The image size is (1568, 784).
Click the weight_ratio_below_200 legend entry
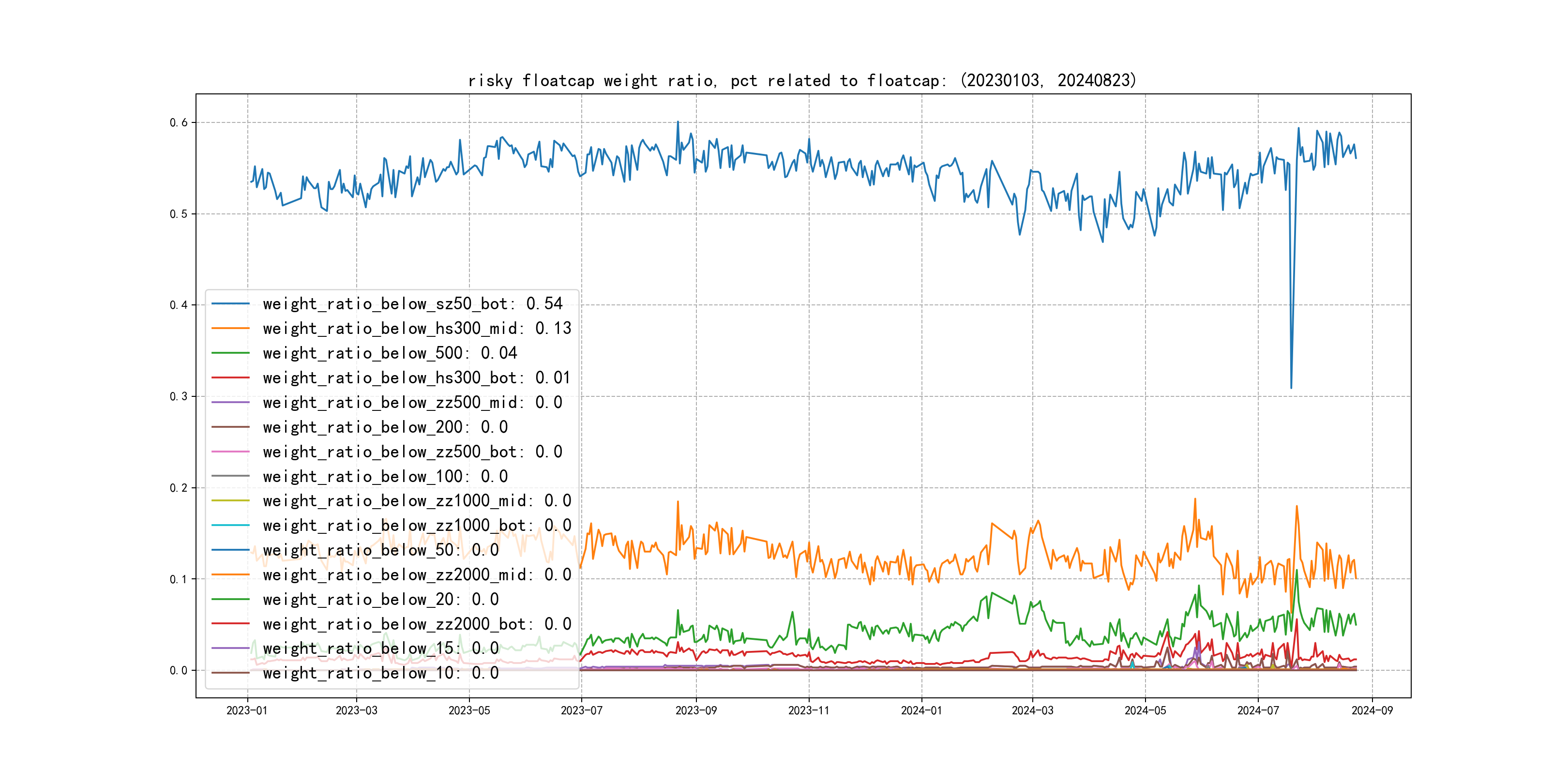385,427
